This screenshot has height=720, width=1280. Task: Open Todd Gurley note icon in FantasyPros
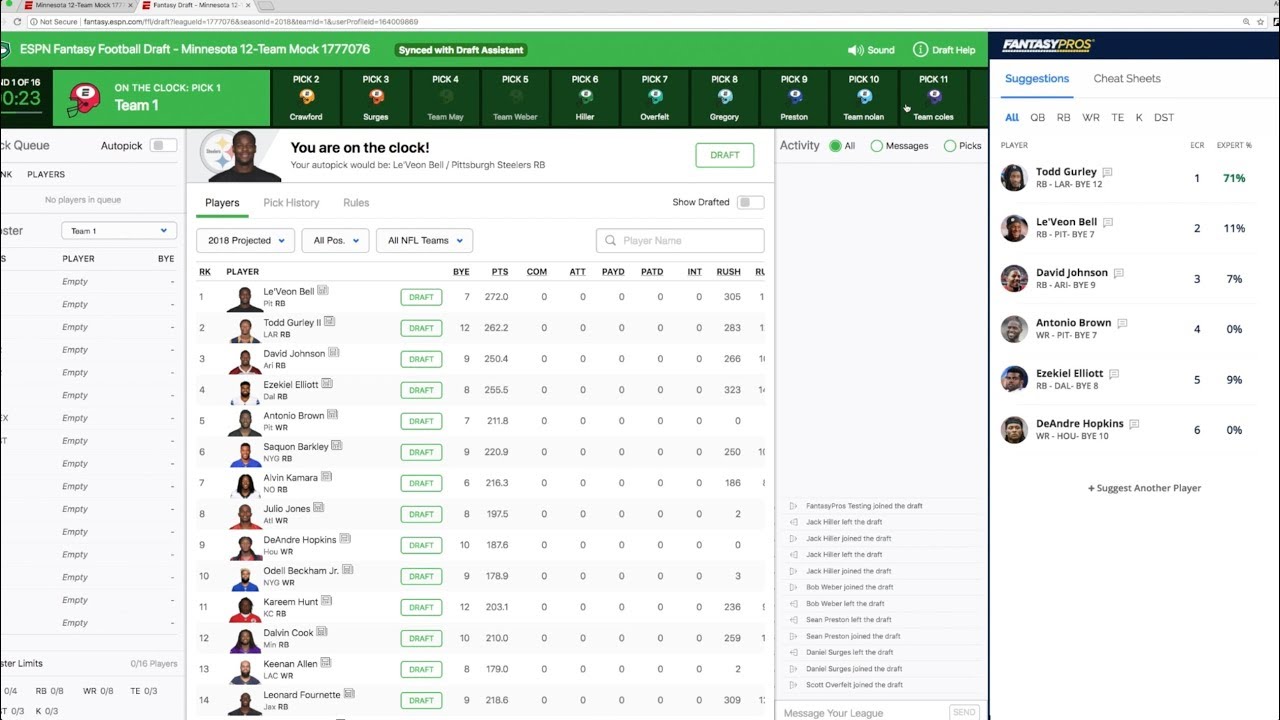1107,172
